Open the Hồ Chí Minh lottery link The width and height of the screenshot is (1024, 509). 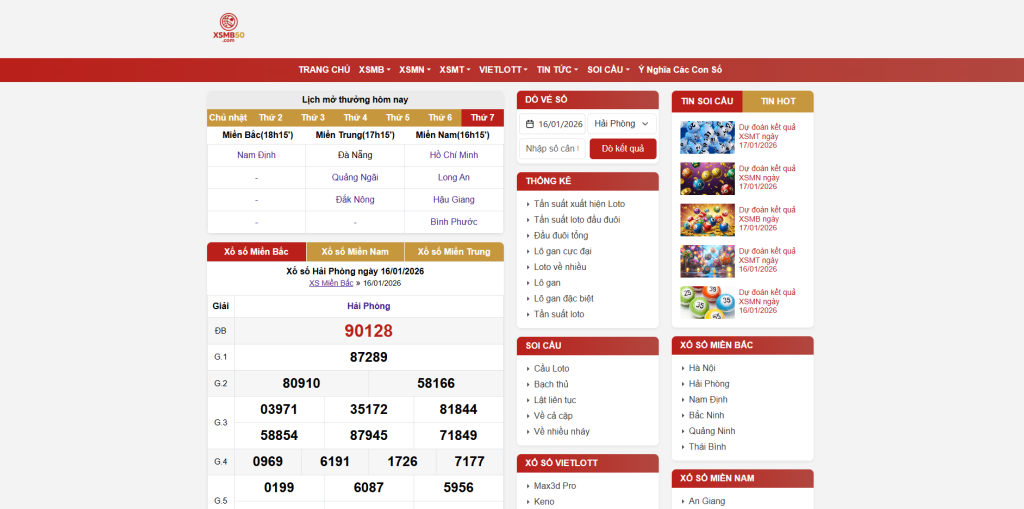pyautogui.click(x=453, y=155)
